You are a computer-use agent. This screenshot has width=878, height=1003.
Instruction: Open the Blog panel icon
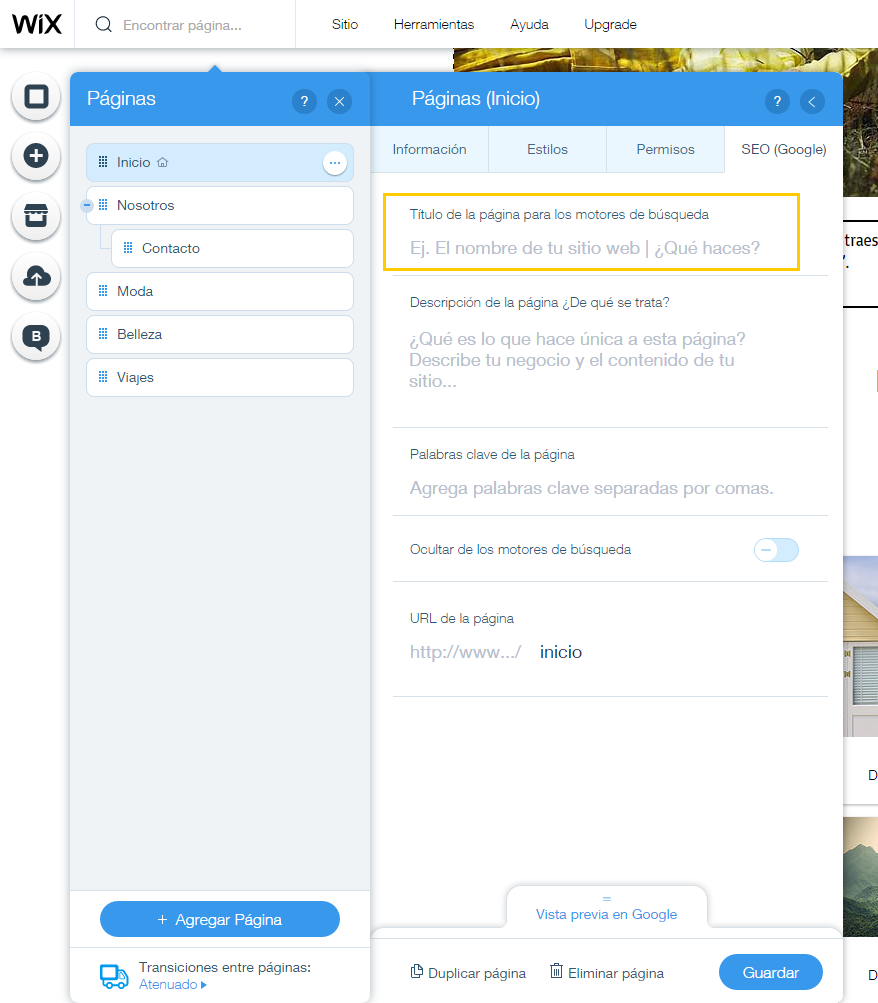pyautogui.click(x=35, y=337)
